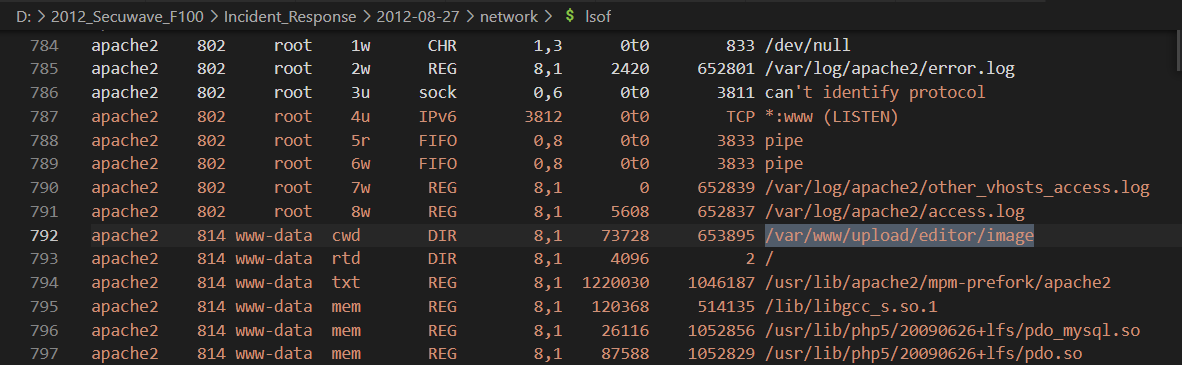1182x365 pixels.
Task: Click line number 785
Action: (44, 69)
